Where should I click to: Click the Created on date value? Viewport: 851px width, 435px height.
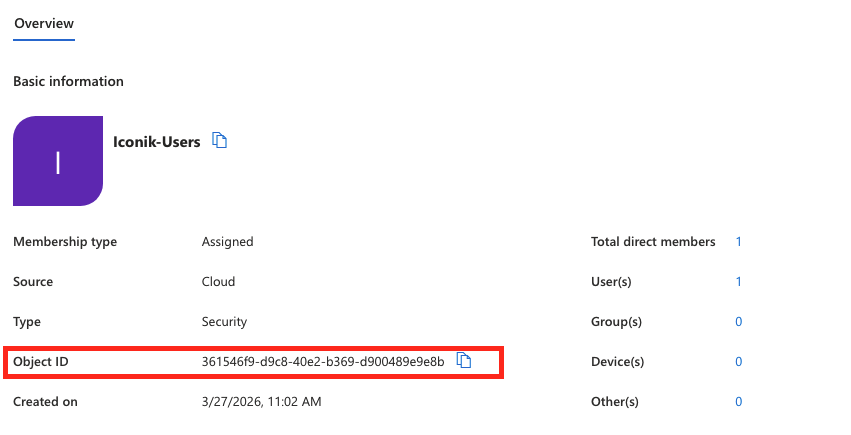[x=262, y=402]
